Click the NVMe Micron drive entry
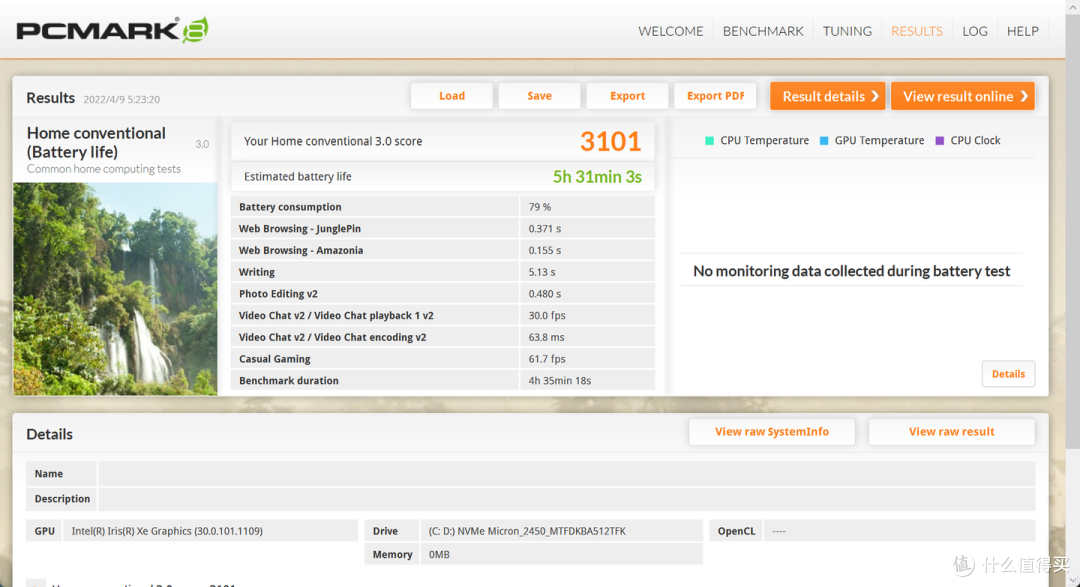The width and height of the screenshot is (1080, 587). 561,531
